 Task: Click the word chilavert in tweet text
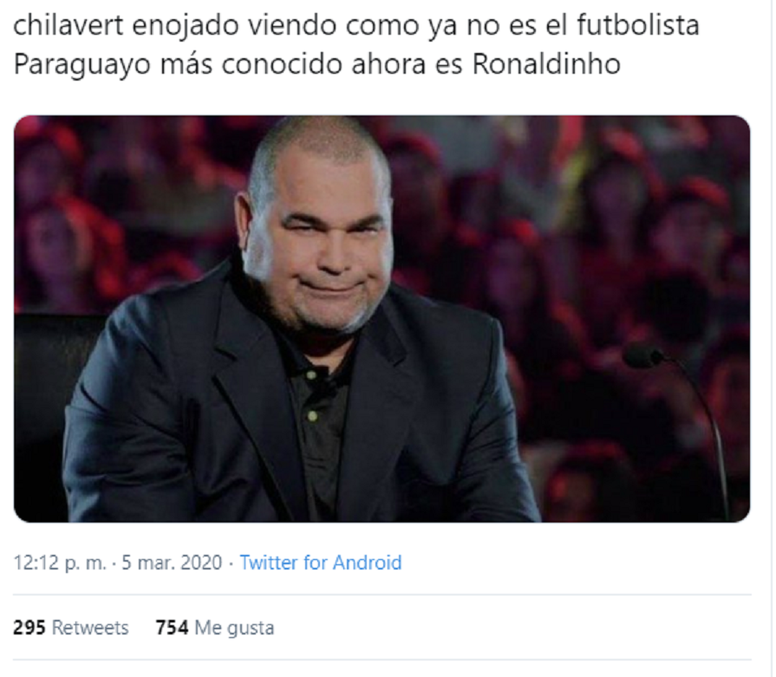pos(68,25)
